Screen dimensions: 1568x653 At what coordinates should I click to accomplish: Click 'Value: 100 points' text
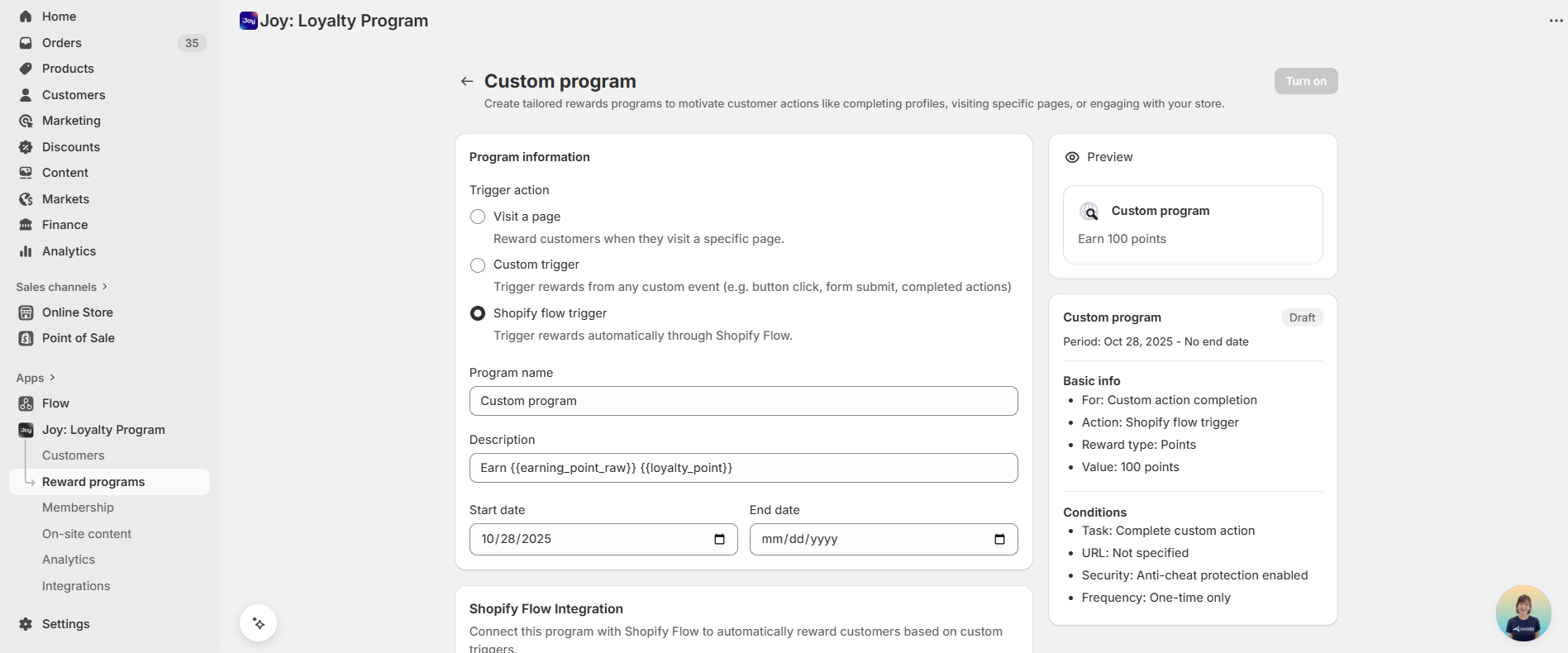[x=1131, y=467]
